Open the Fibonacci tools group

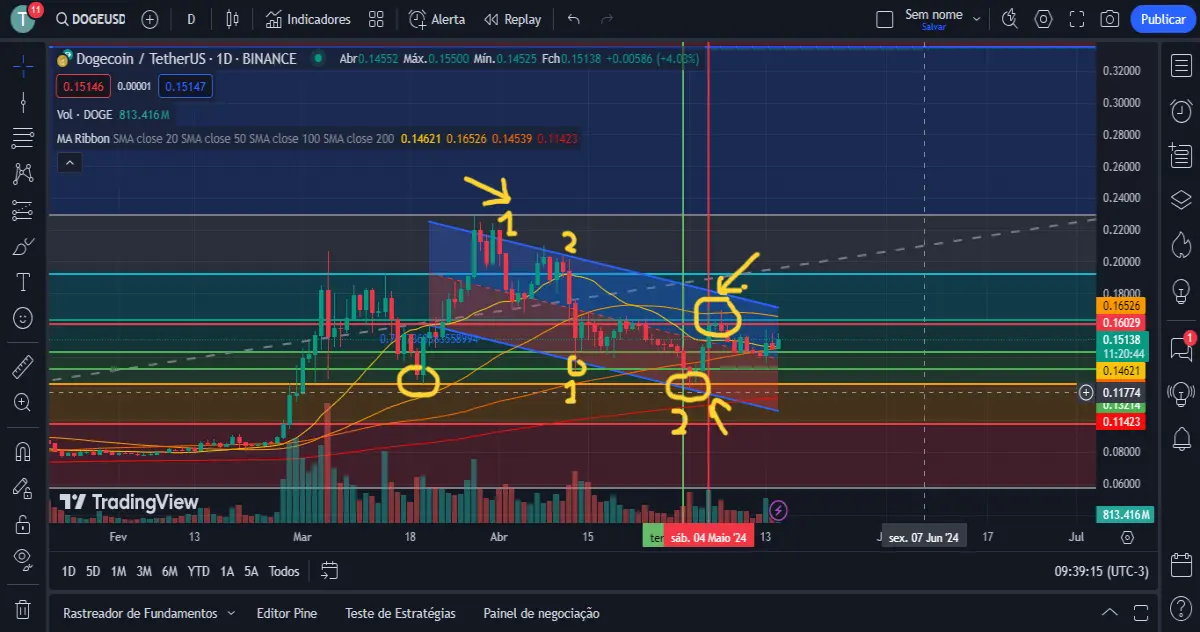point(22,138)
